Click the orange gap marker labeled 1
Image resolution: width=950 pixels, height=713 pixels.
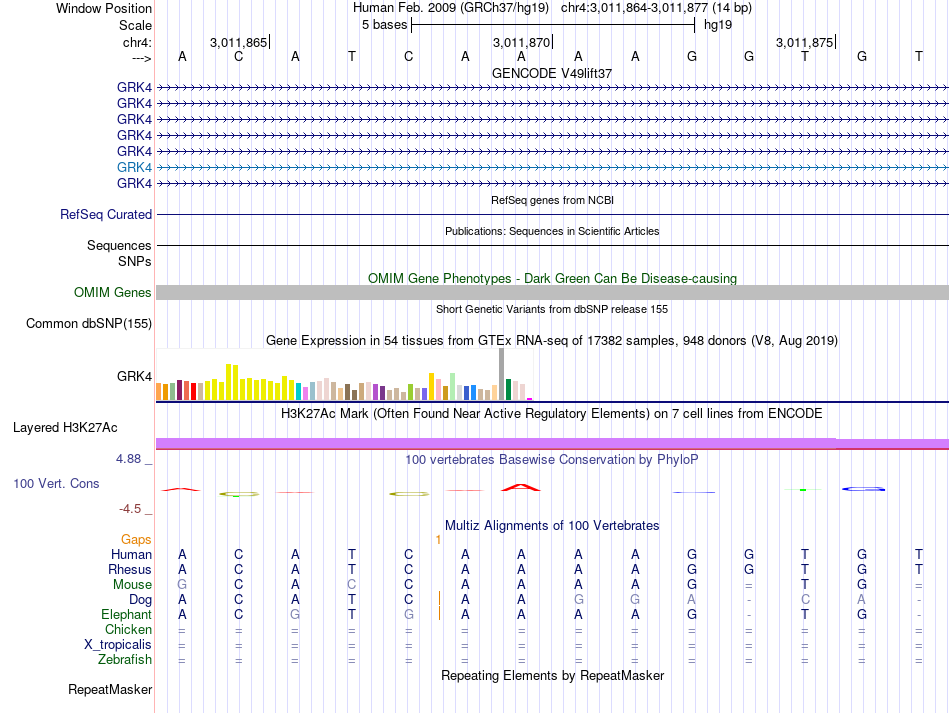pyautogui.click(x=438, y=539)
